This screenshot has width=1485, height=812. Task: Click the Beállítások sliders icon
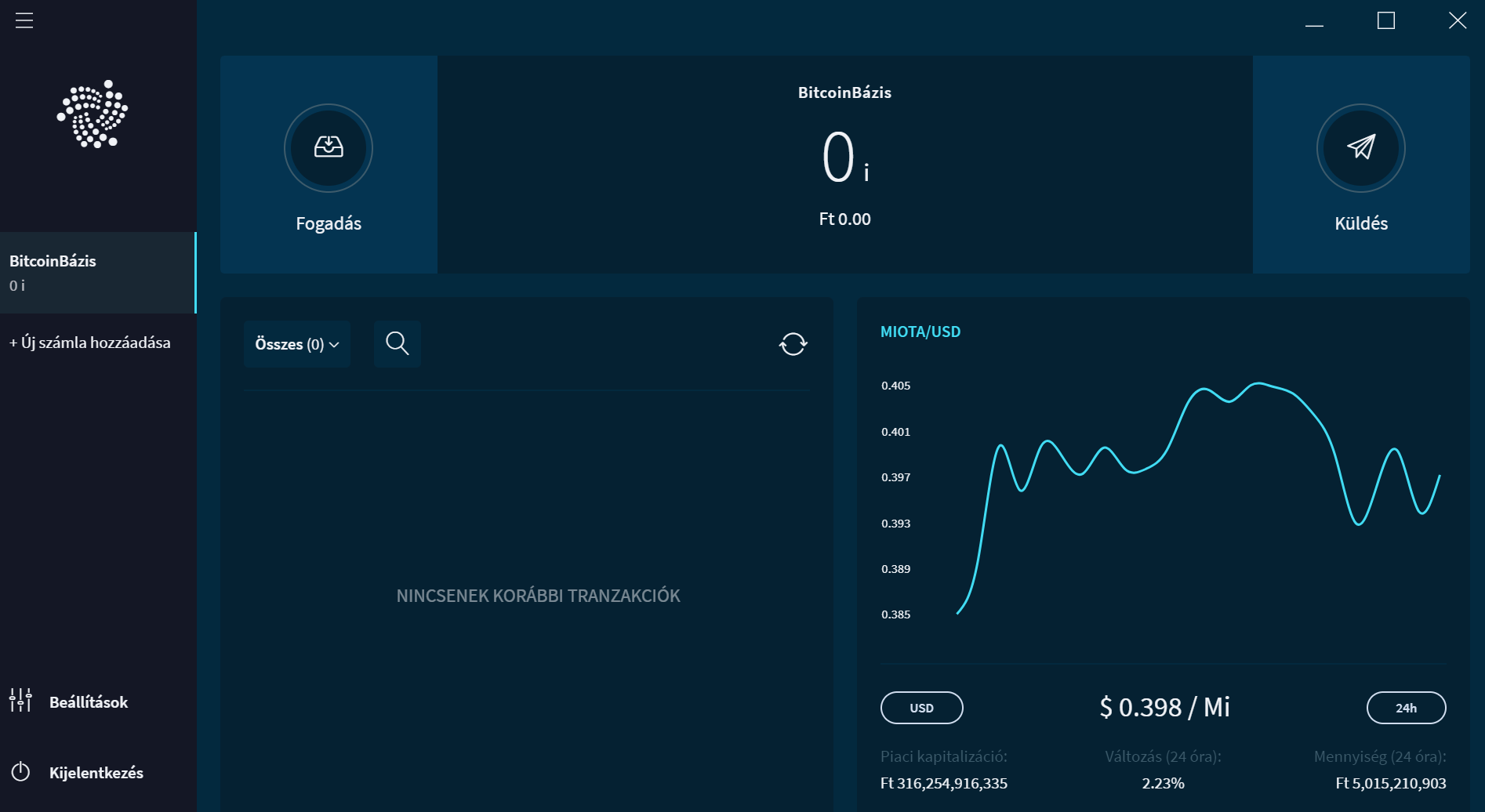20,700
